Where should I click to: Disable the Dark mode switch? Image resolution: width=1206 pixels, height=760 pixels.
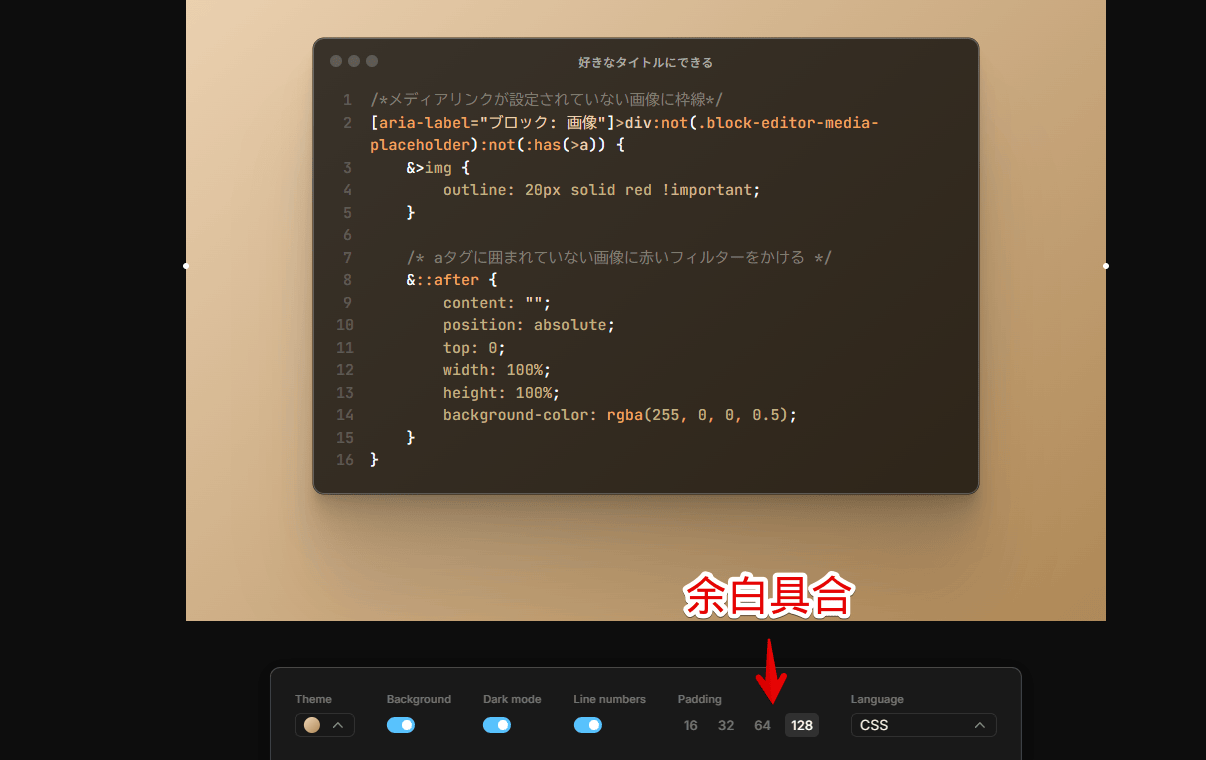click(497, 725)
